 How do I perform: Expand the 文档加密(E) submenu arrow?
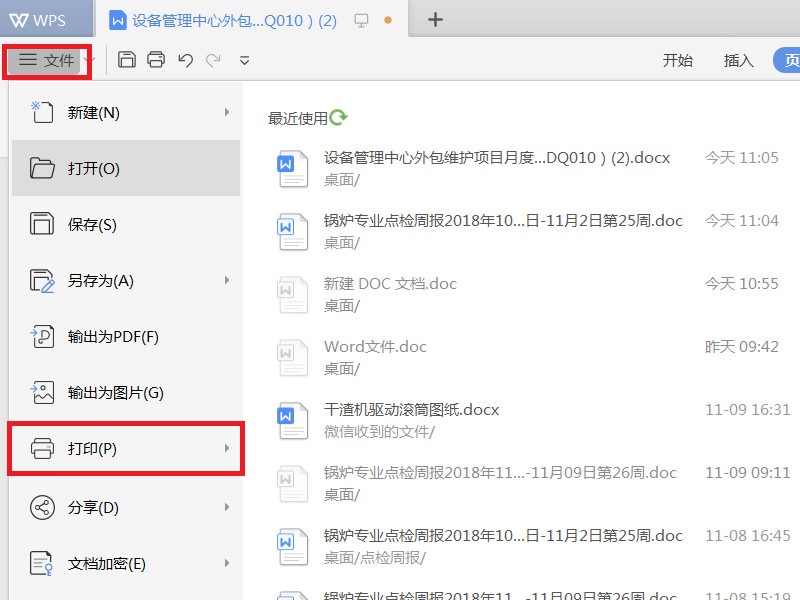coord(227,563)
